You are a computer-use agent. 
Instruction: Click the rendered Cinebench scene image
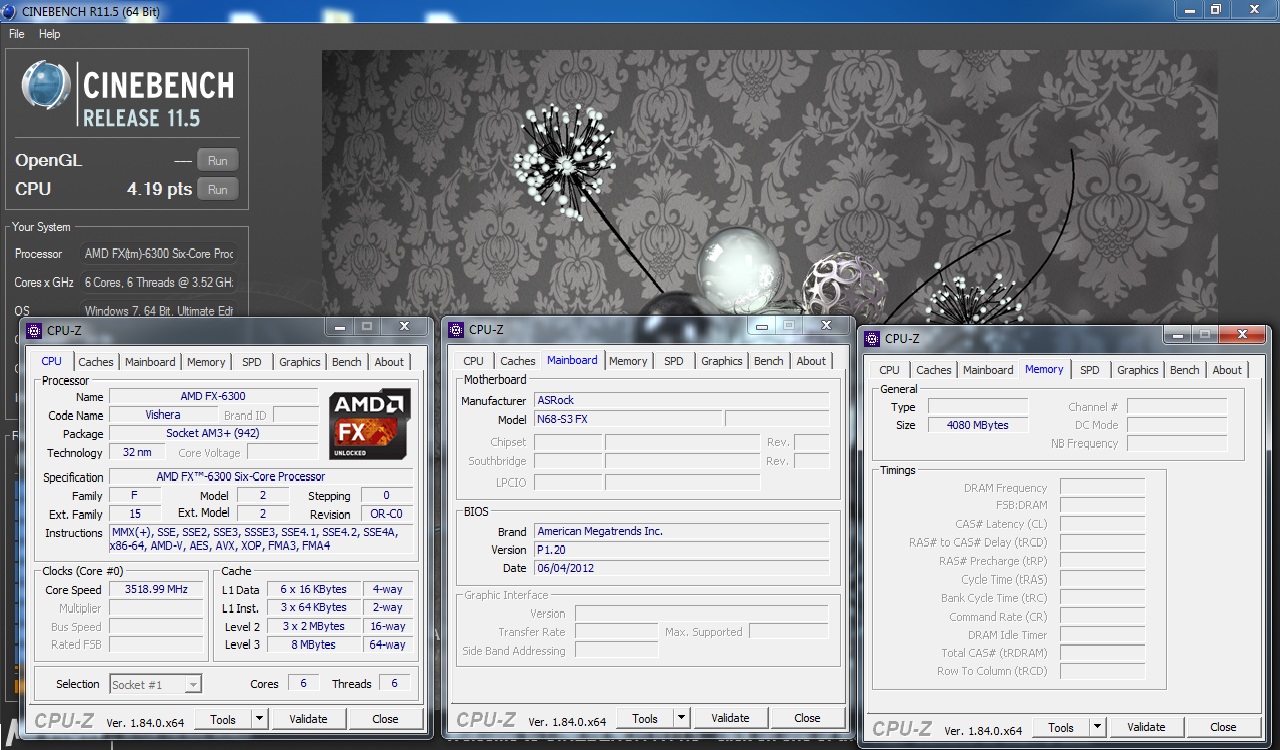pyautogui.click(x=769, y=185)
